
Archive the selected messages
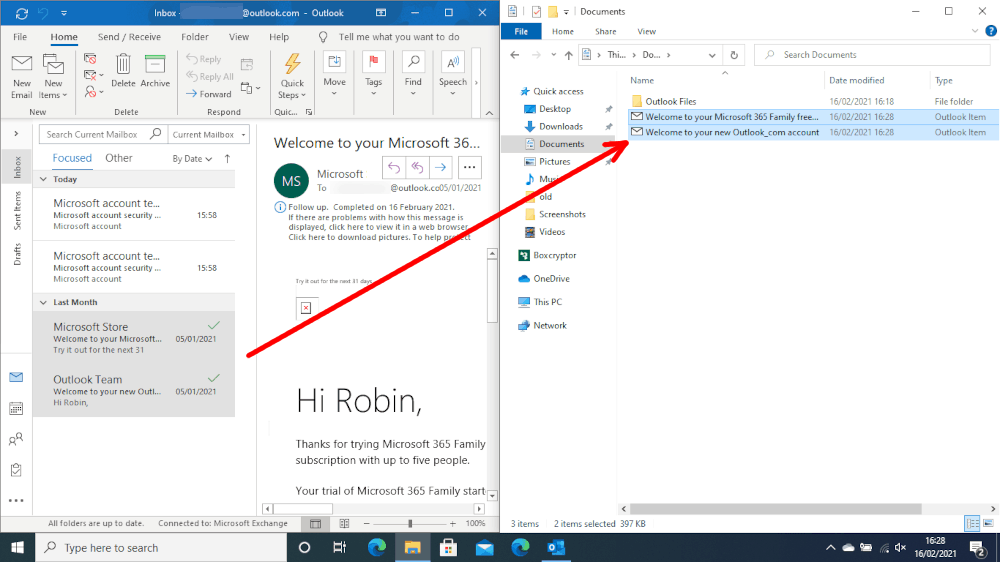click(155, 71)
